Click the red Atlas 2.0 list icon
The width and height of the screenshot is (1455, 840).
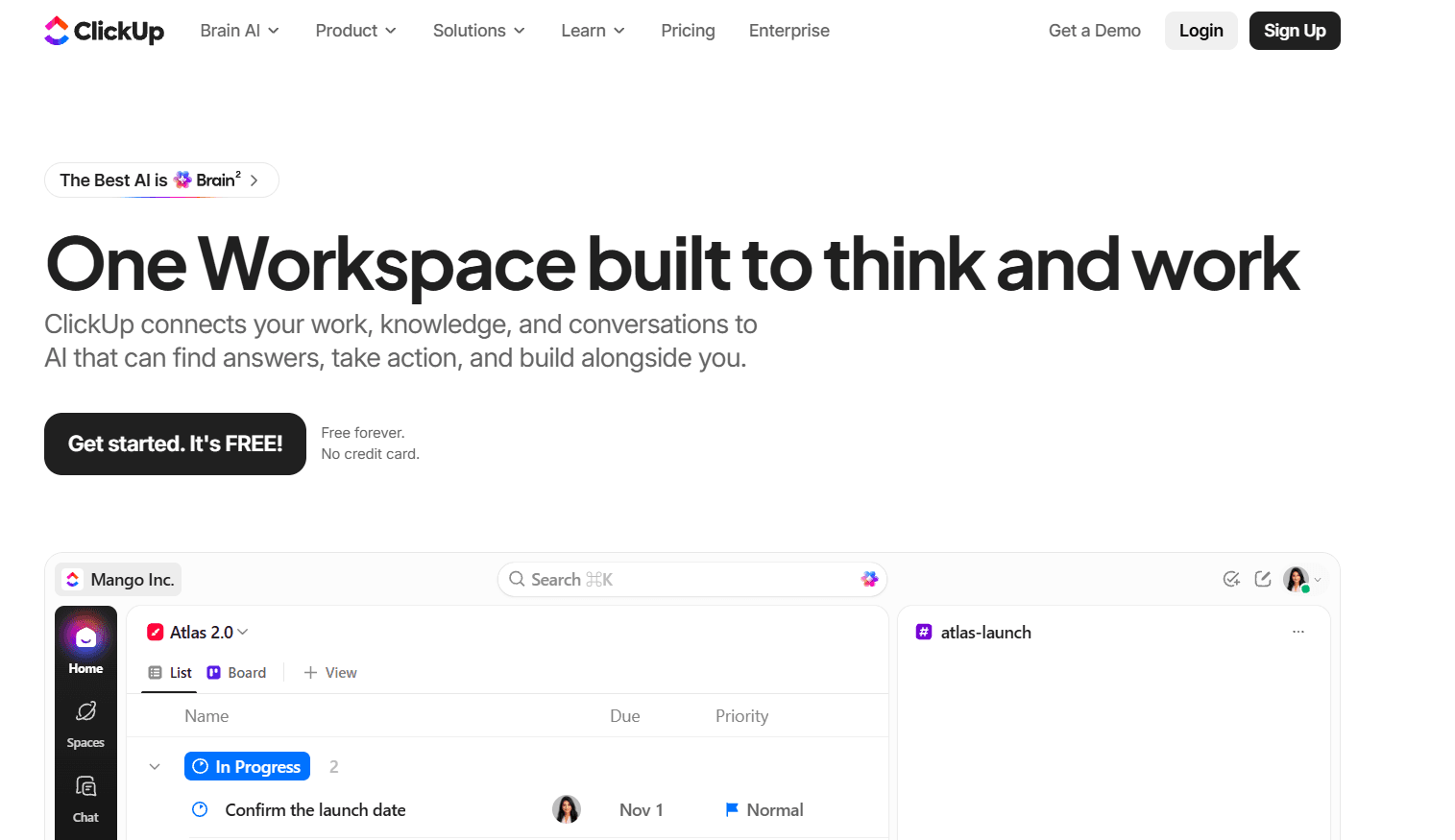[155, 632]
